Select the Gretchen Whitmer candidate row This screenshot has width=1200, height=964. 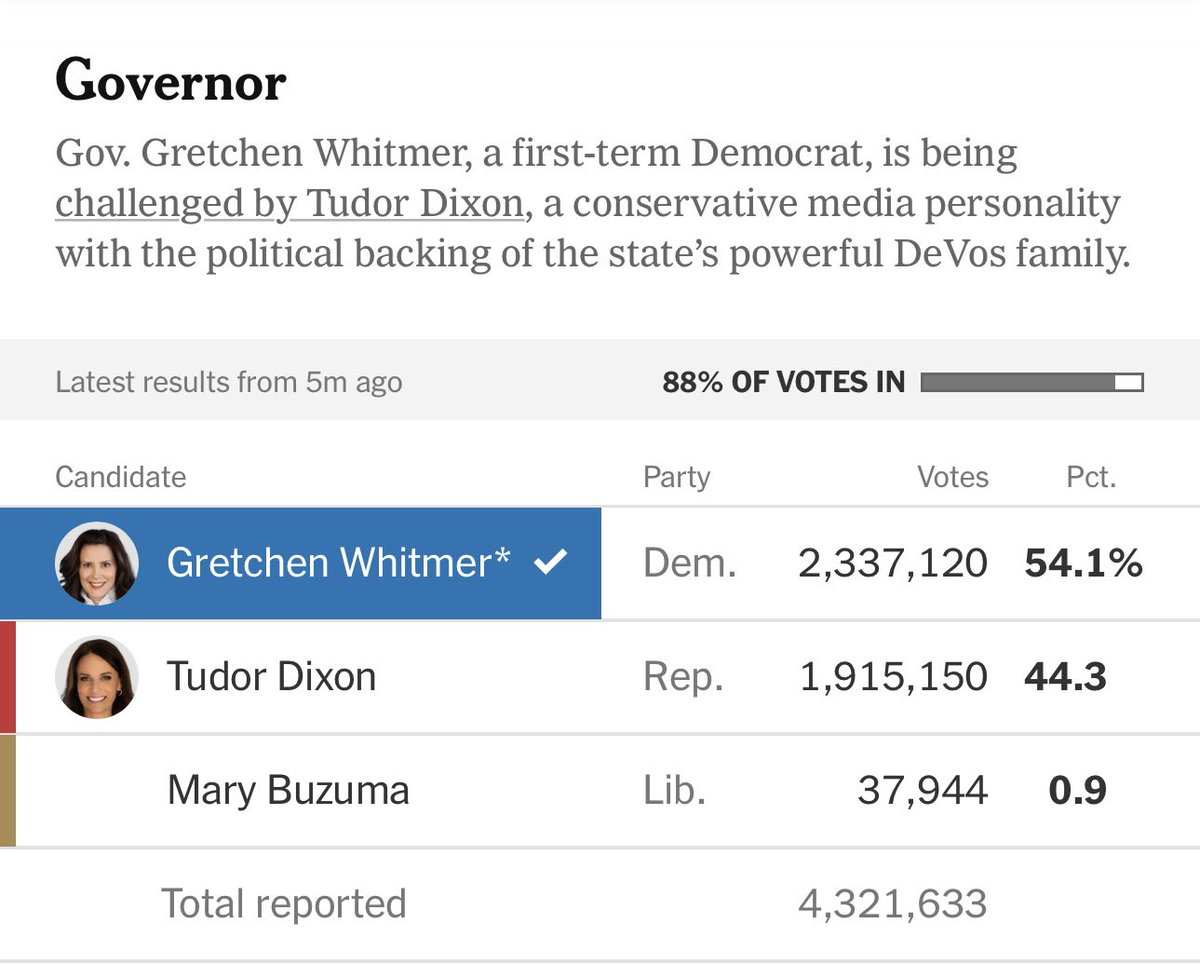pyautogui.click(x=600, y=563)
